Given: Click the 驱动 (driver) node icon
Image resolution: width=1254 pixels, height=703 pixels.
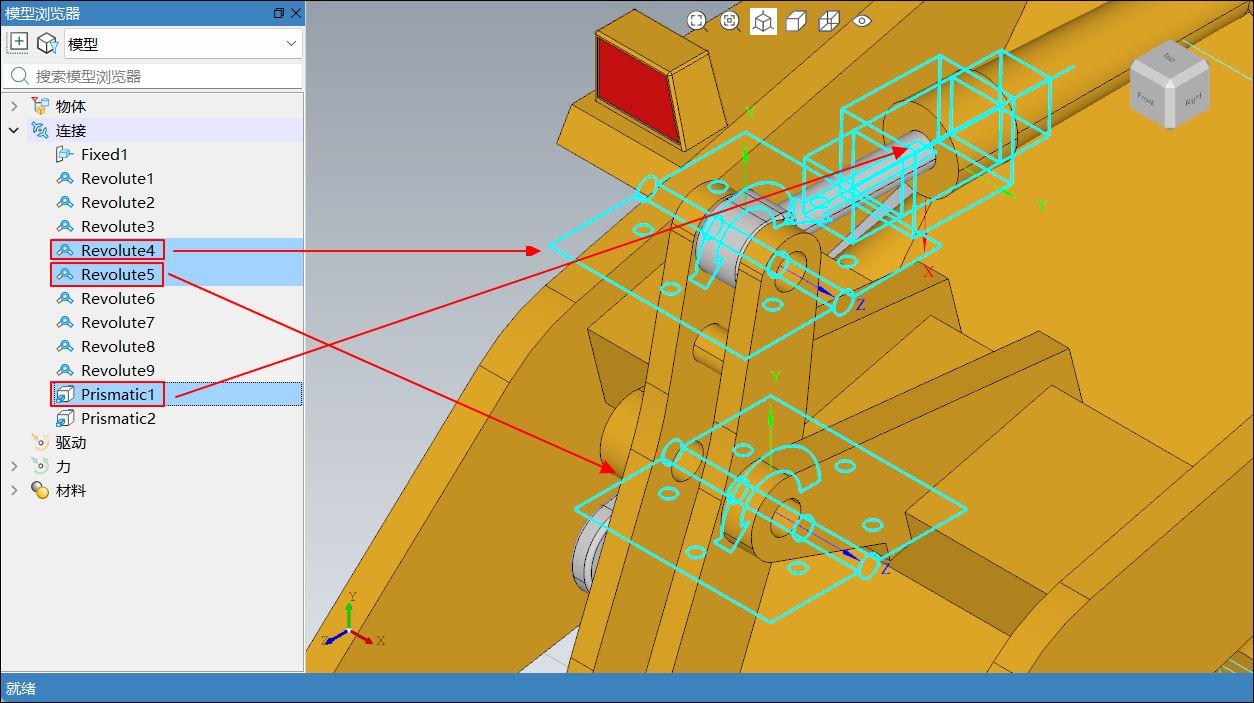Looking at the screenshot, I should click(40, 443).
